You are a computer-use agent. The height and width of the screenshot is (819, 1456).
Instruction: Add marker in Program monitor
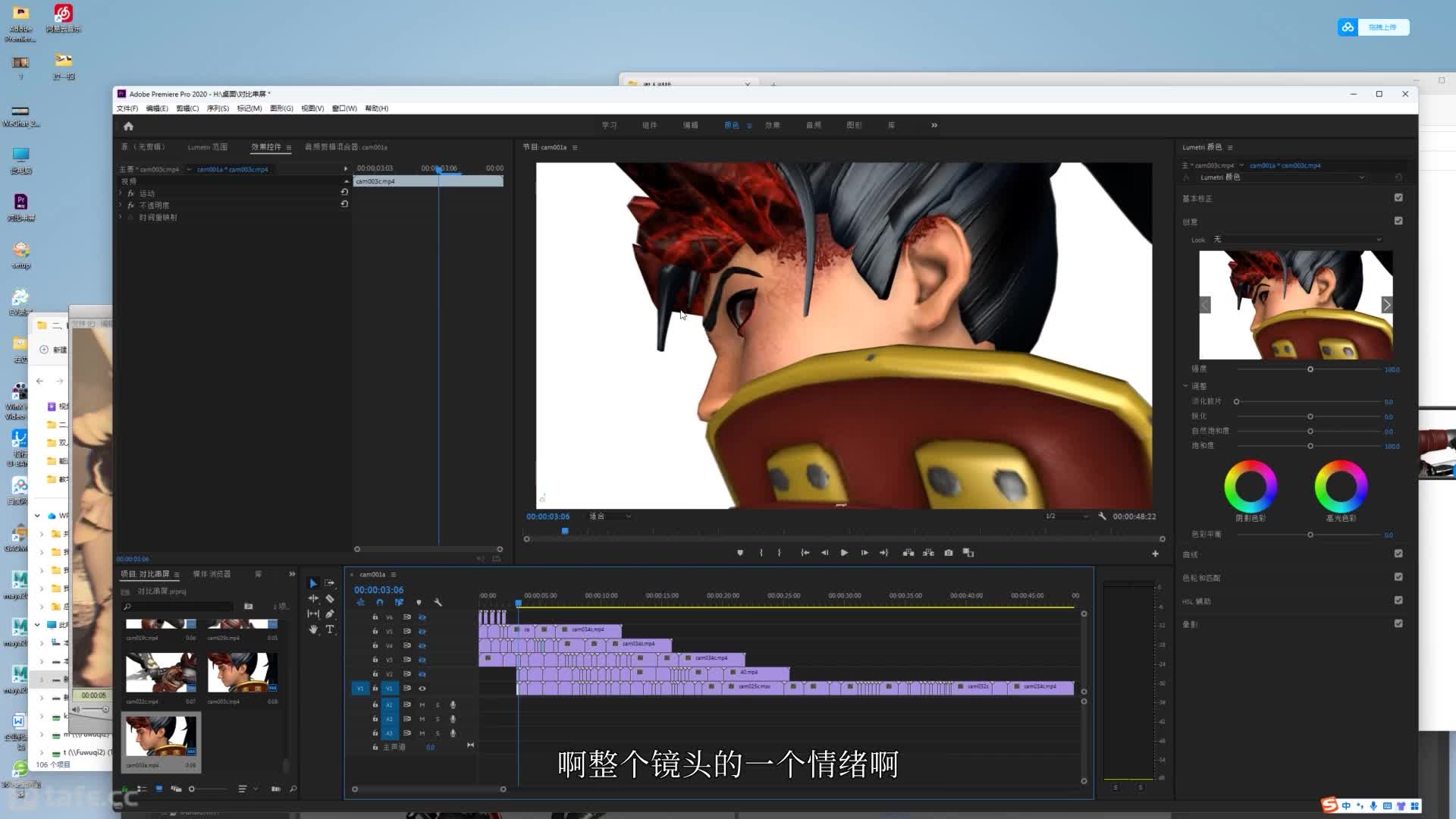[740, 553]
